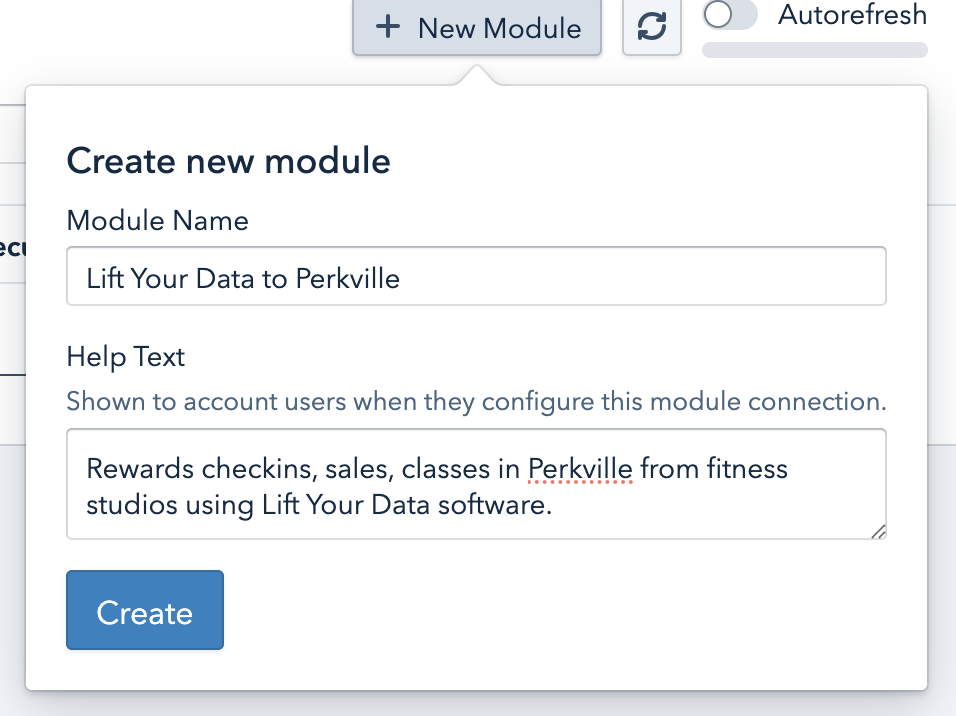Place cursor after 'software.' in Help Text
This screenshot has height=716, width=956.
pos(553,505)
